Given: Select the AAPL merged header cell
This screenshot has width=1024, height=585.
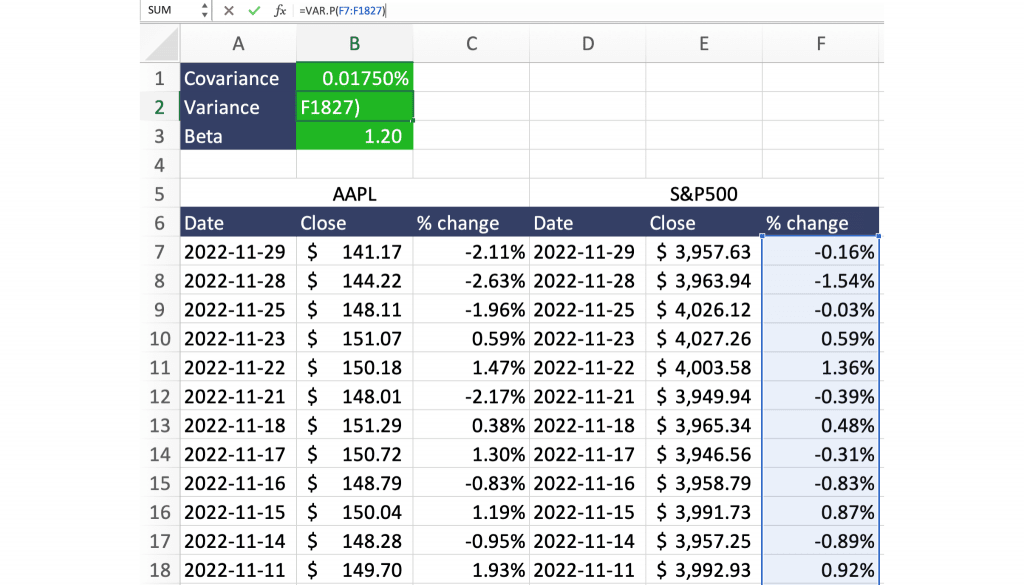Looking at the screenshot, I should [x=354, y=194].
